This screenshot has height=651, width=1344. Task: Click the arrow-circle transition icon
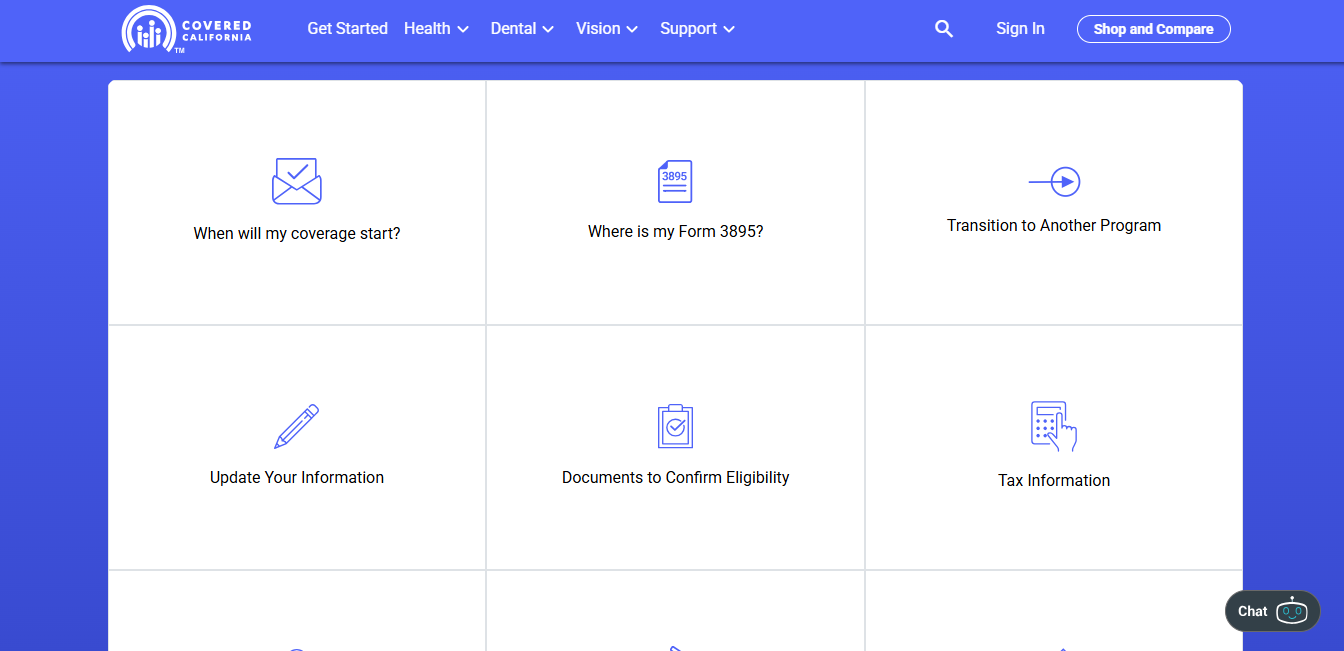1054,181
